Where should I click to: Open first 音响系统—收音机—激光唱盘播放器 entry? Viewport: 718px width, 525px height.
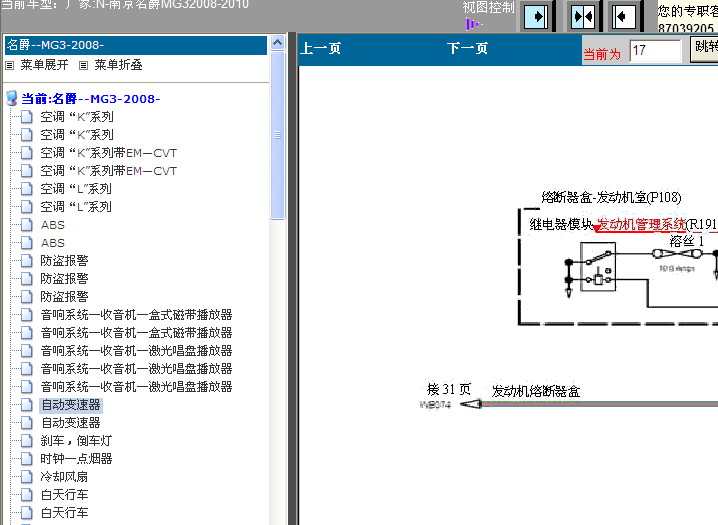pos(136,351)
